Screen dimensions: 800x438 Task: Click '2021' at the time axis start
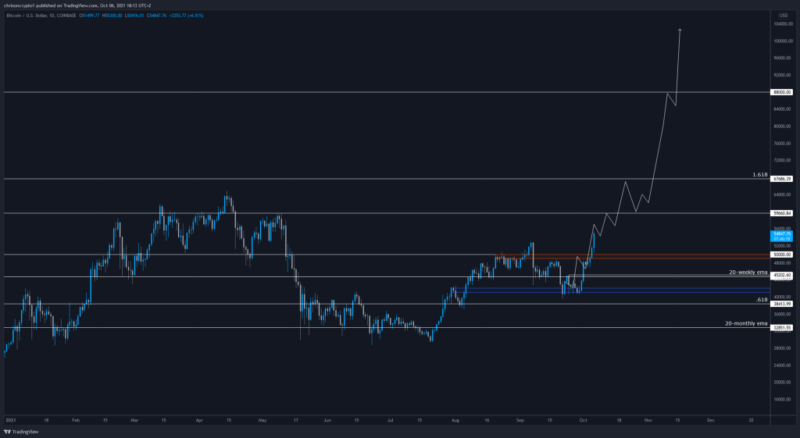[10, 421]
